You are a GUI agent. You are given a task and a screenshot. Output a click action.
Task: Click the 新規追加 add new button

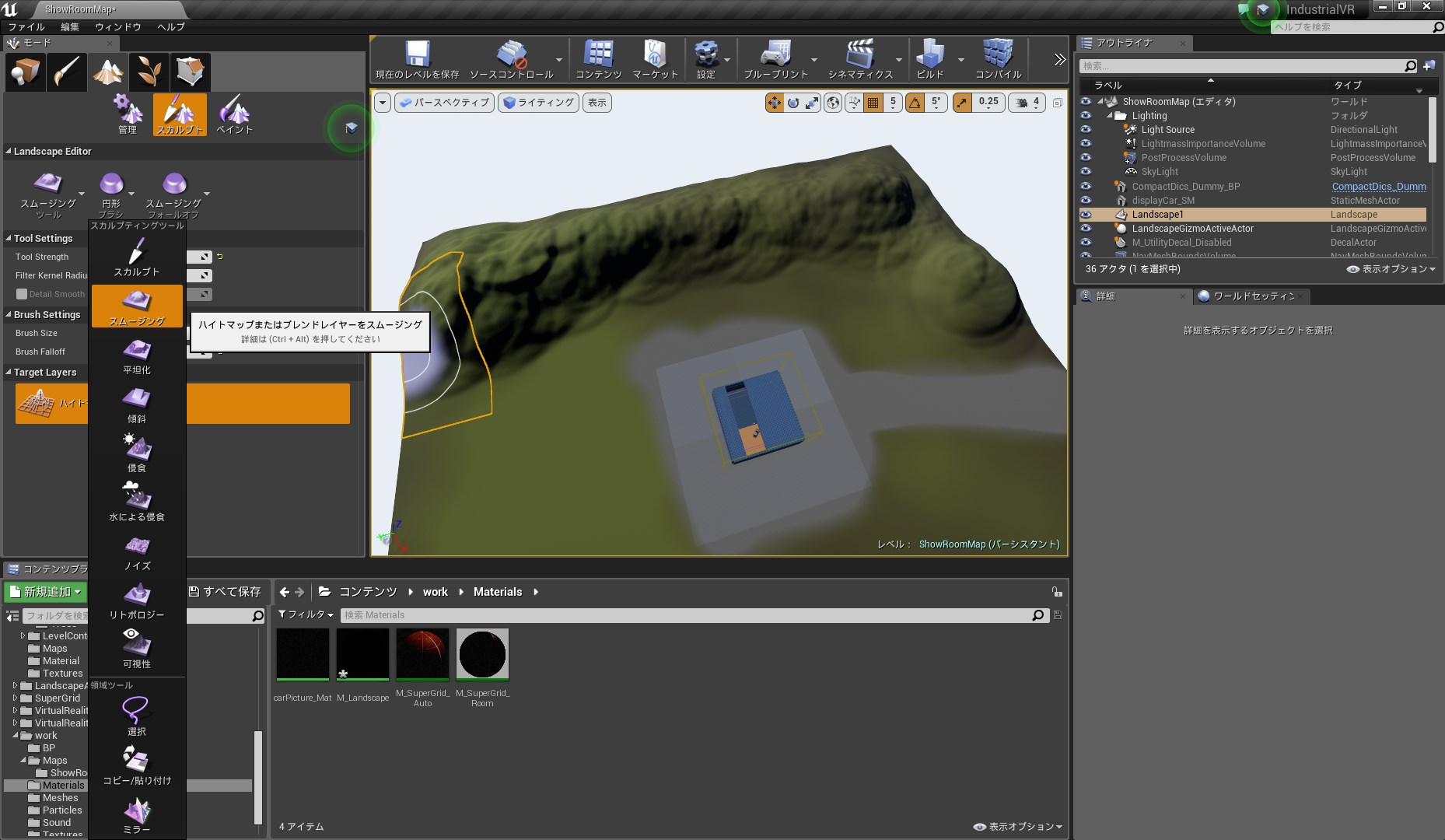tap(45, 592)
